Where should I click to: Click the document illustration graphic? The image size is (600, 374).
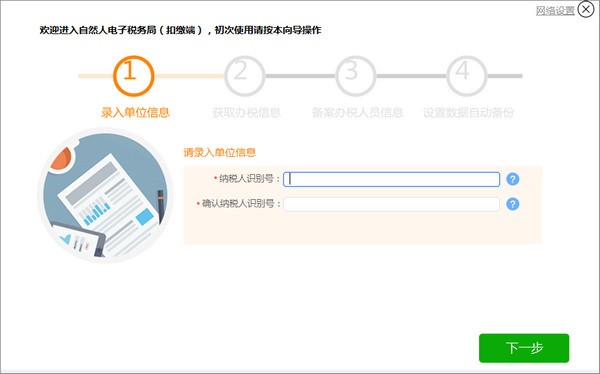[105, 195]
